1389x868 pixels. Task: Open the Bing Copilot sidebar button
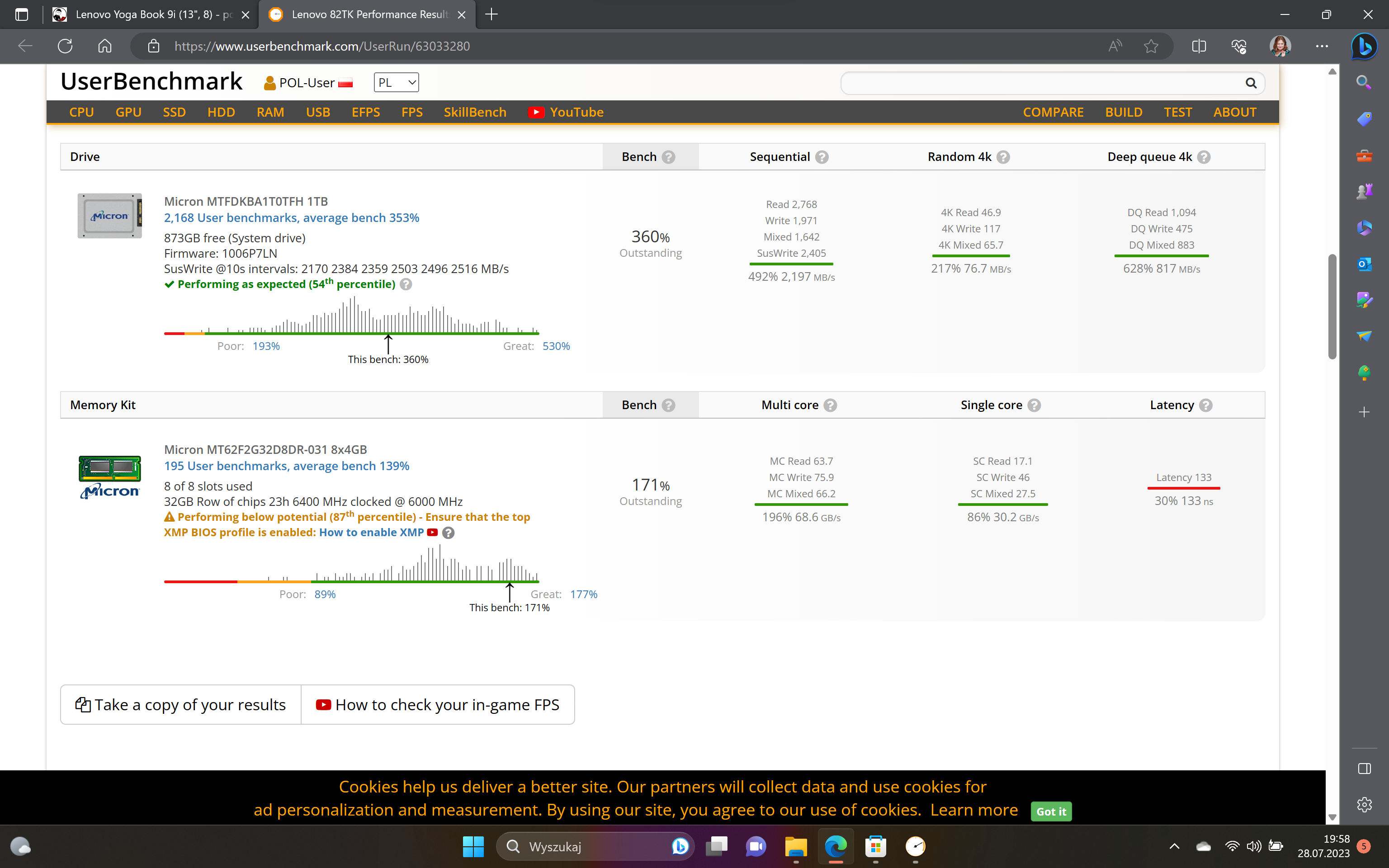(x=1364, y=46)
